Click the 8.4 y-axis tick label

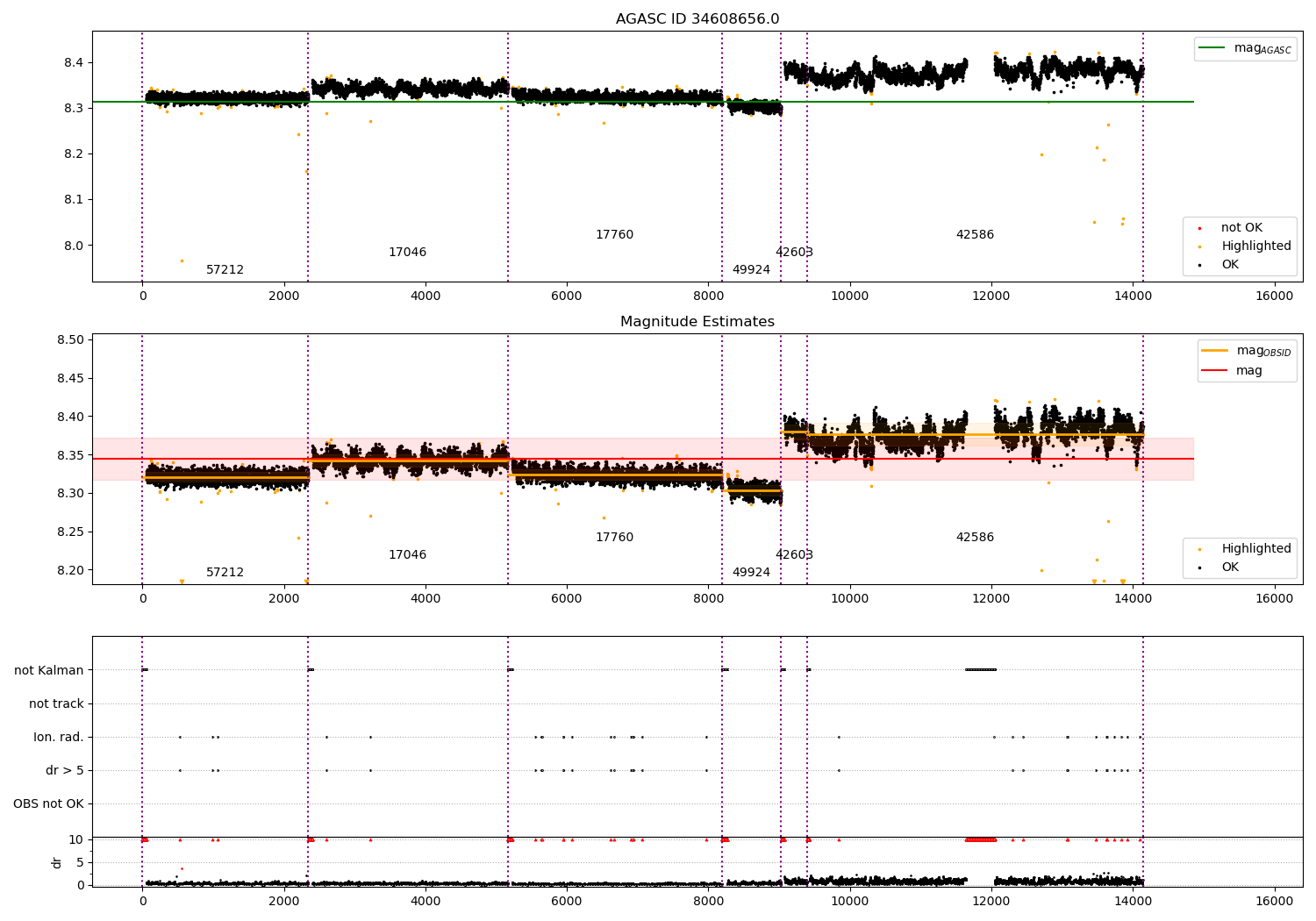point(74,63)
